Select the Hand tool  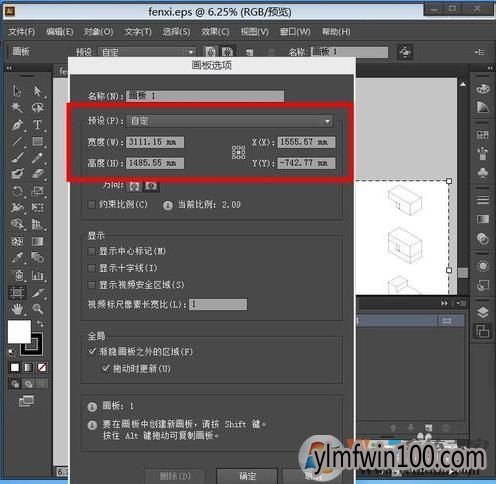(x=17, y=309)
